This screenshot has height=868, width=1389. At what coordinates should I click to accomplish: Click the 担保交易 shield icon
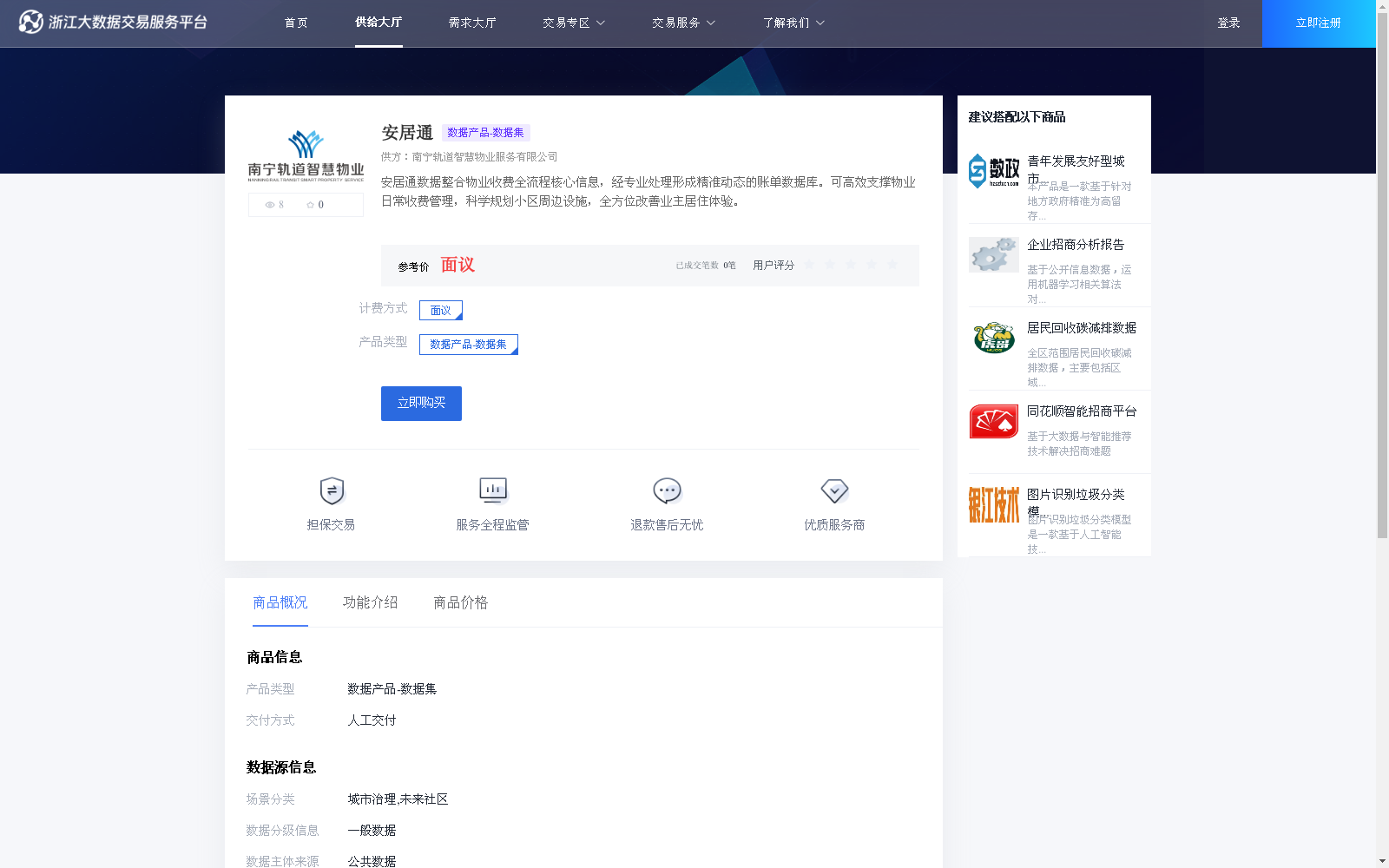(332, 491)
